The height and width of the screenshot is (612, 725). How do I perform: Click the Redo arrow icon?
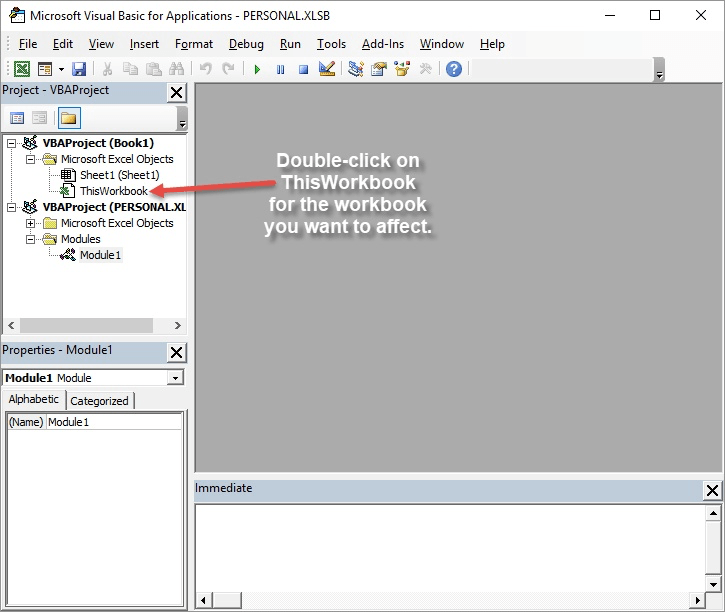228,69
